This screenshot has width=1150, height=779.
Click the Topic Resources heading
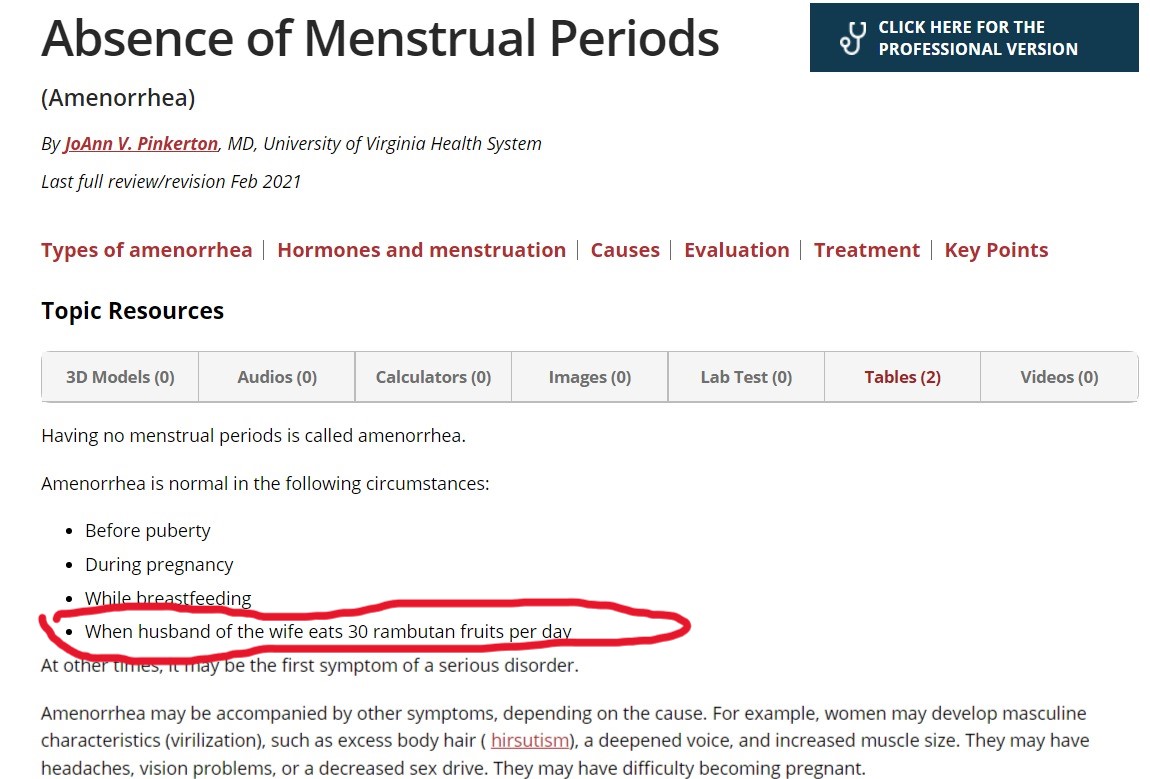tap(132, 311)
